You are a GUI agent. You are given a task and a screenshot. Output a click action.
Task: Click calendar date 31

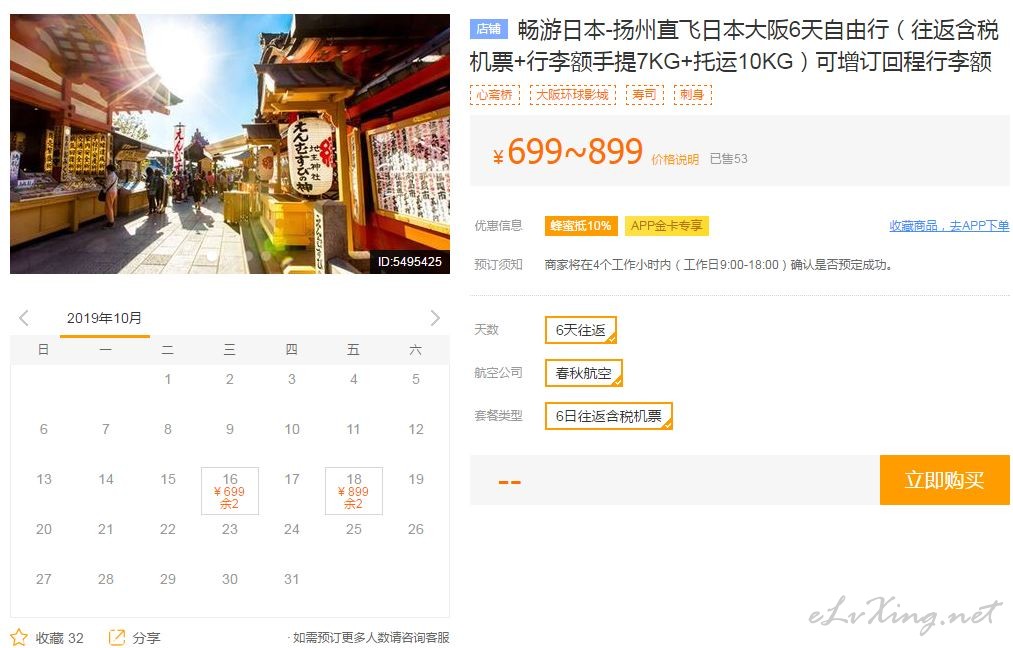[x=292, y=579]
